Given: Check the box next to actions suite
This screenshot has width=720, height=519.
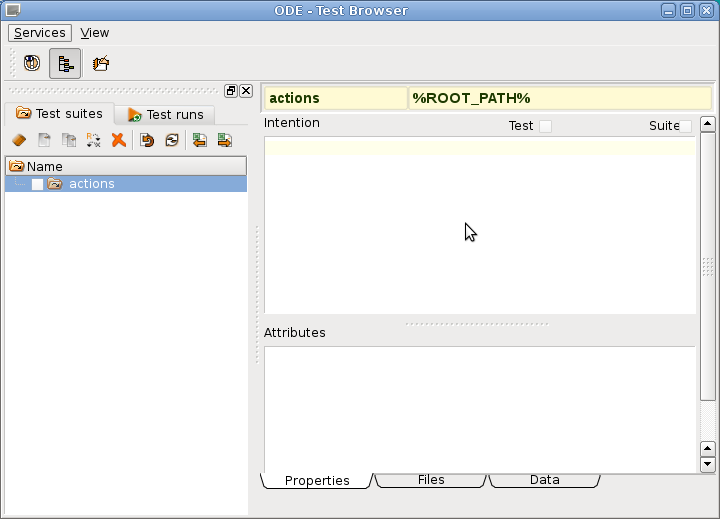Looking at the screenshot, I should [x=37, y=184].
